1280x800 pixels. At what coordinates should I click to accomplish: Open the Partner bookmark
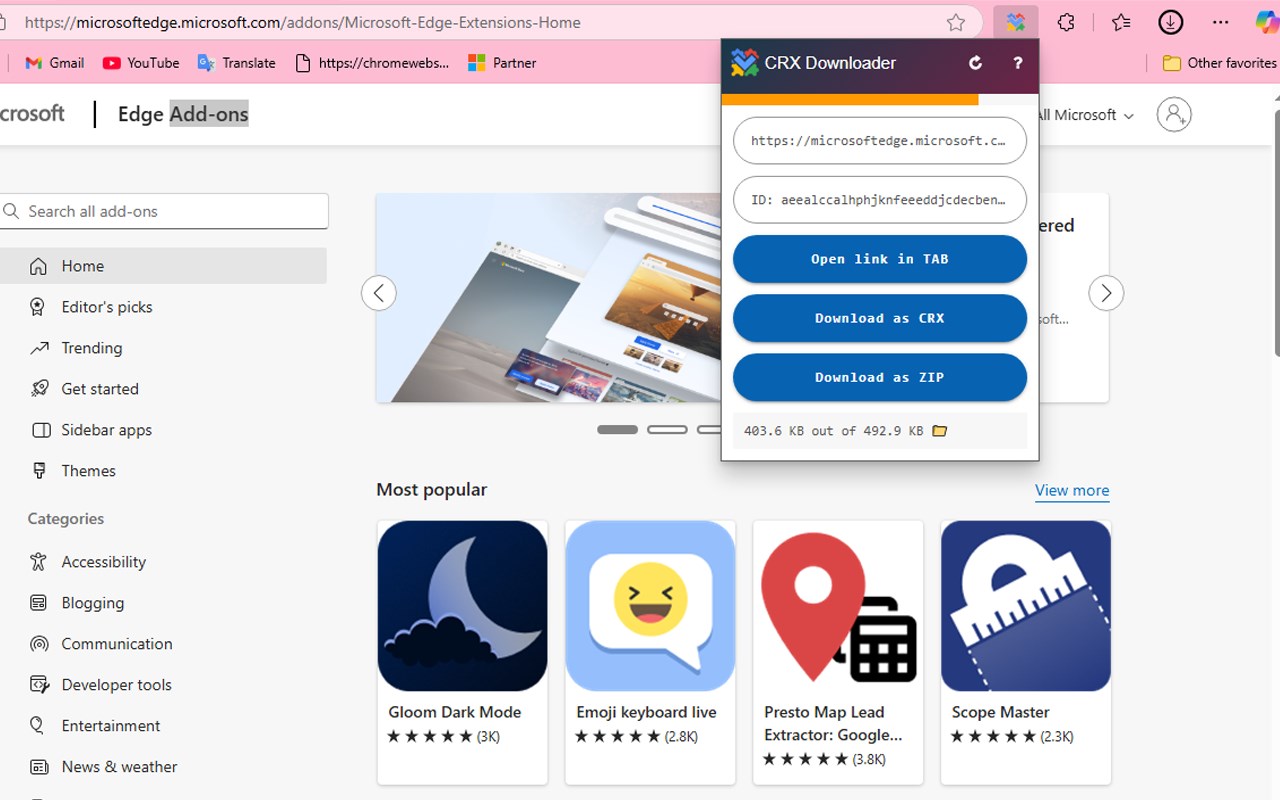(x=502, y=62)
